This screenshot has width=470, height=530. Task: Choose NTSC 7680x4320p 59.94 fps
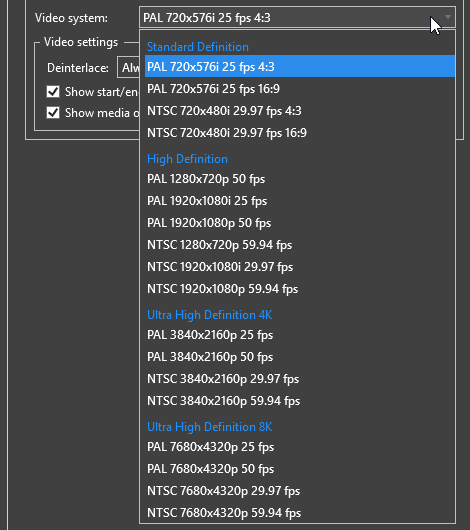point(300,513)
